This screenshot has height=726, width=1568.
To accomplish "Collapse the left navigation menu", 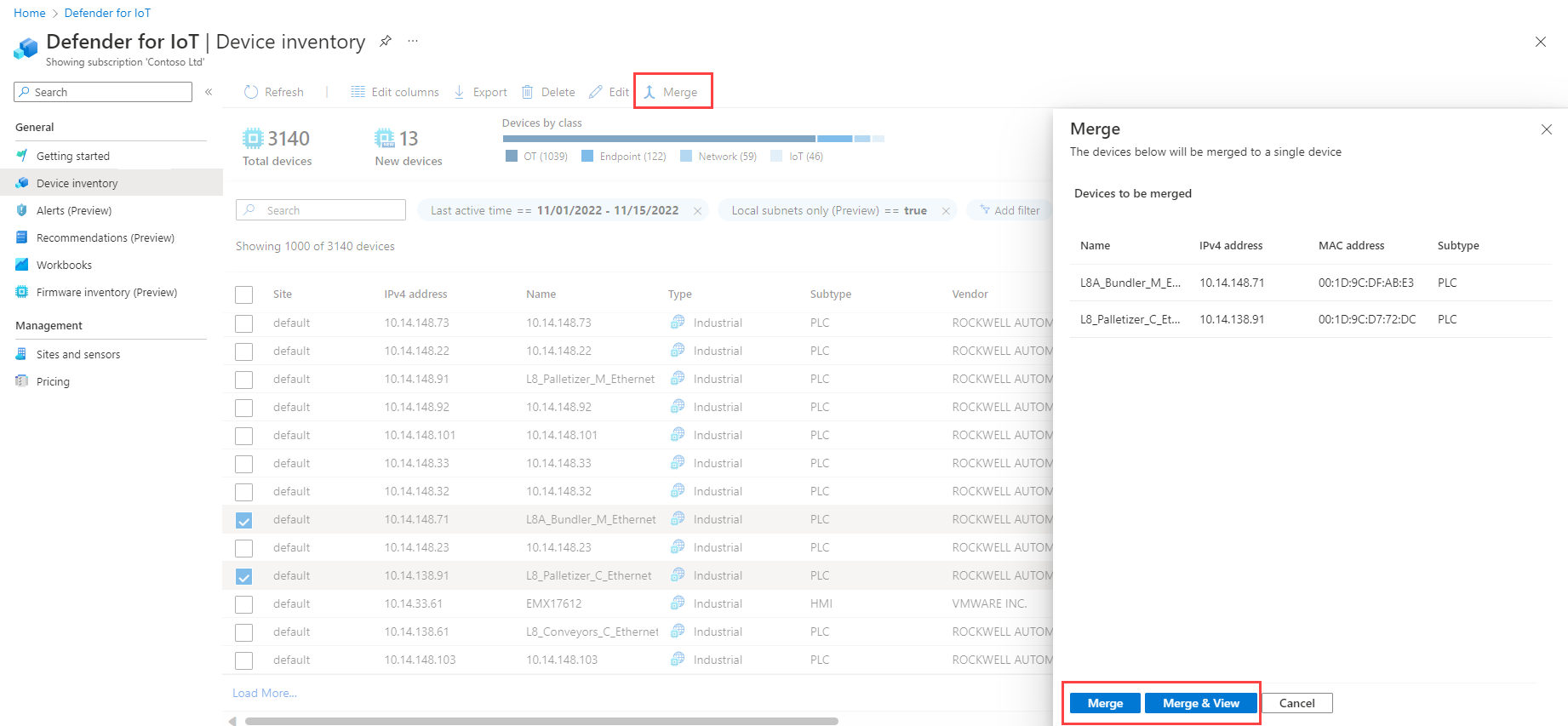I will pyautogui.click(x=209, y=92).
